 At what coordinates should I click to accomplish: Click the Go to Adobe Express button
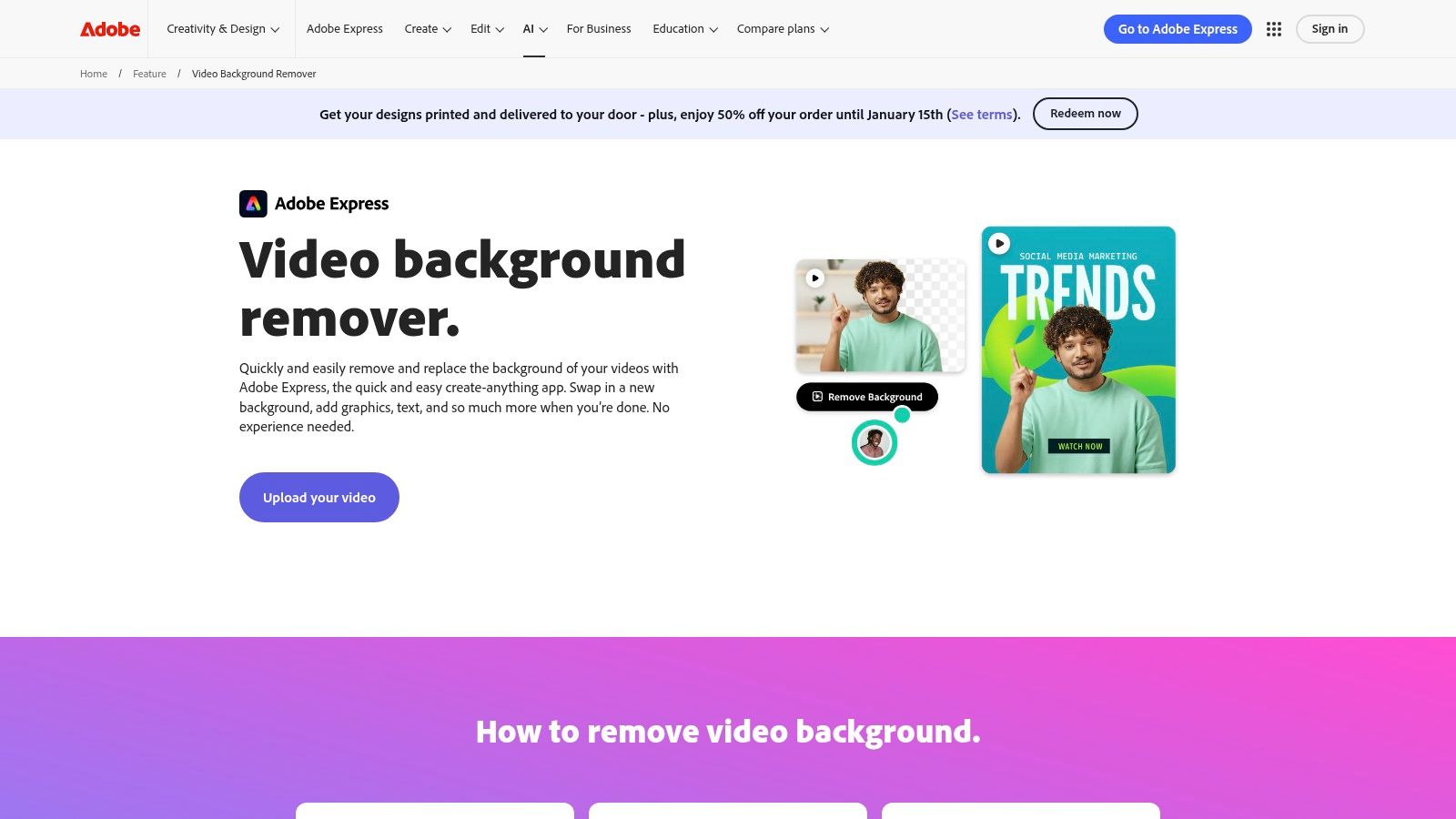1178,28
